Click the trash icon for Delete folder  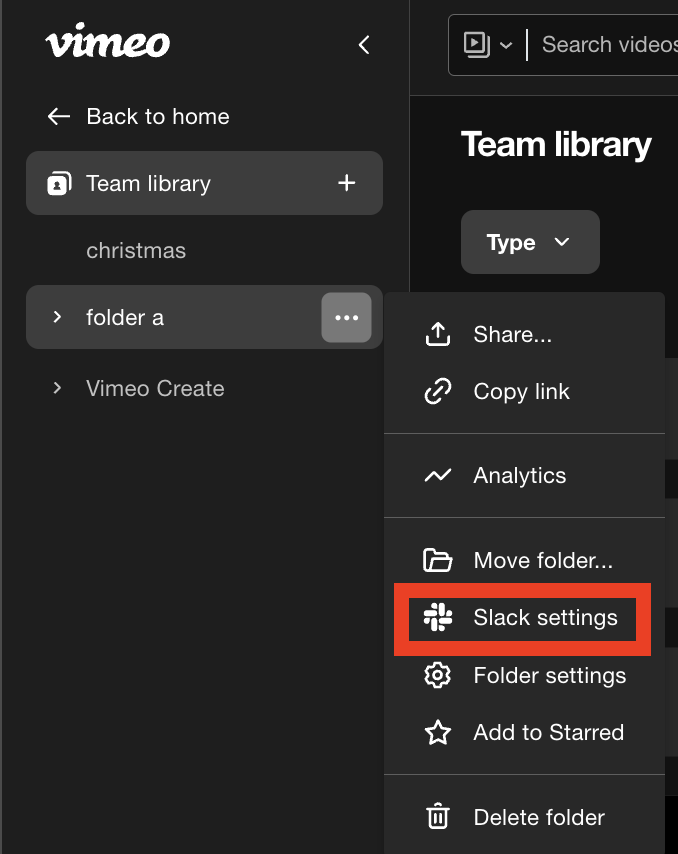[438, 817]
